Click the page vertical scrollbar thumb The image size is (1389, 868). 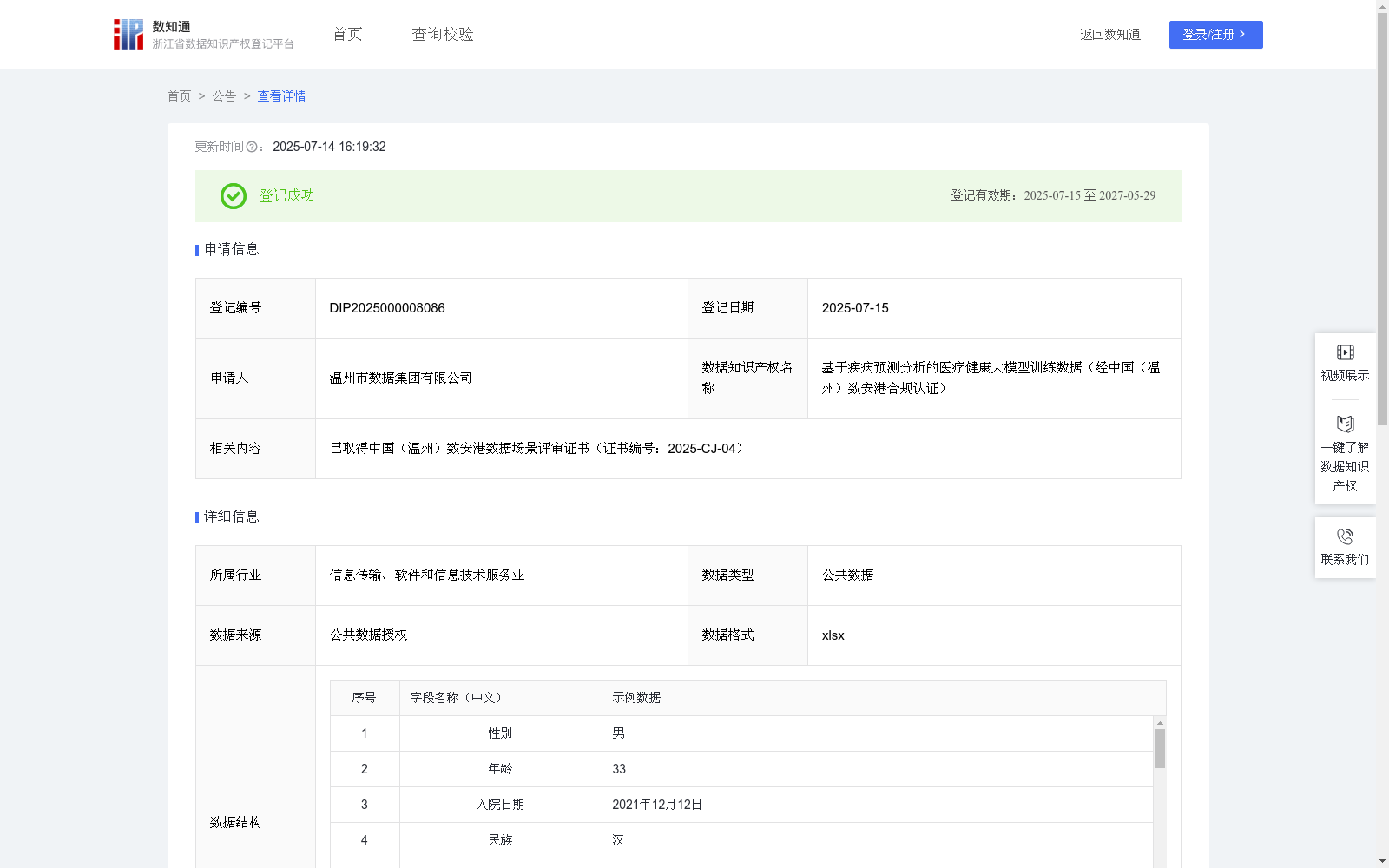click(1382, 219)
